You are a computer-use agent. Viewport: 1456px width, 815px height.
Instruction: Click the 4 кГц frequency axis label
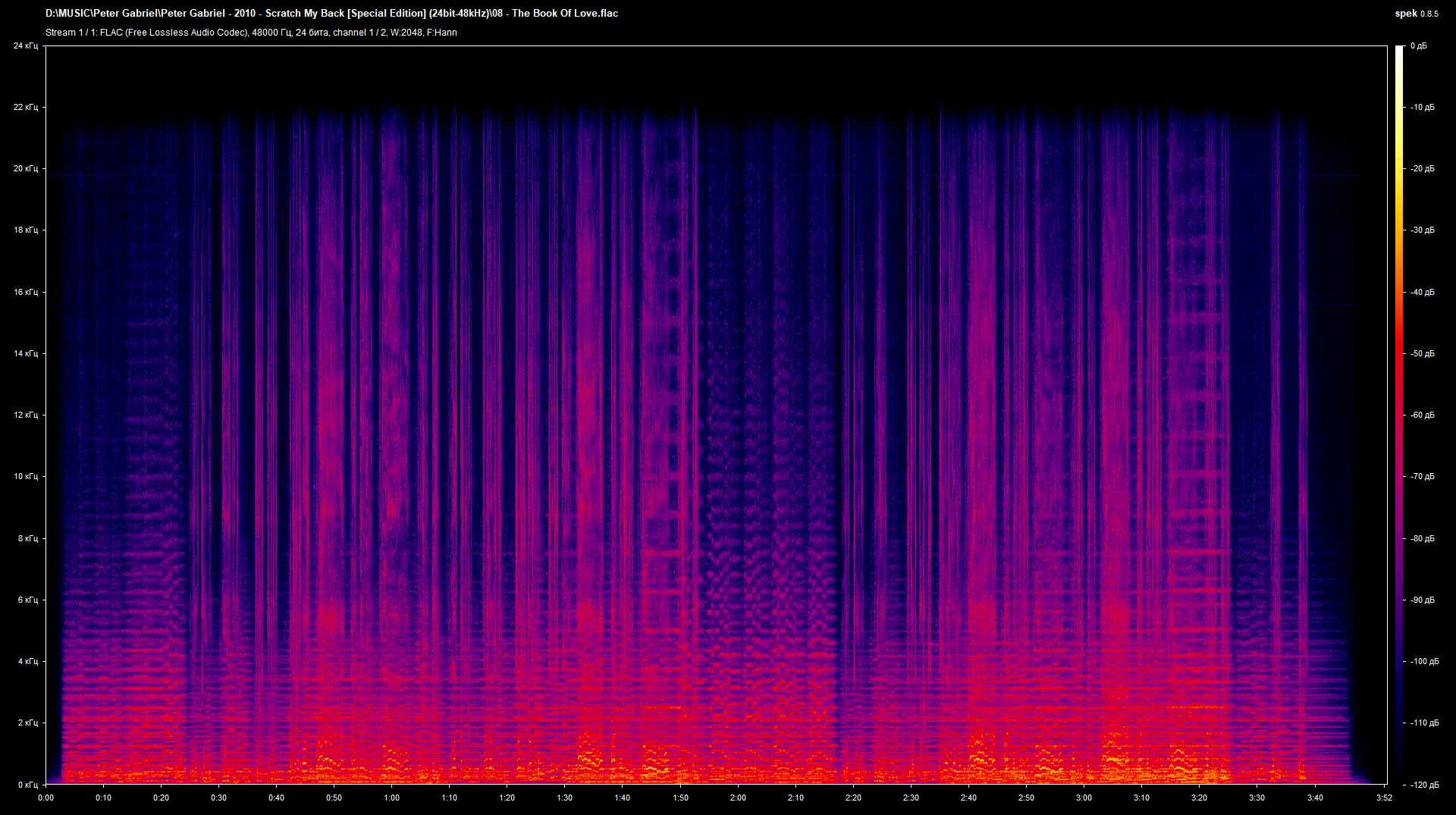click(x=27, y=662)
